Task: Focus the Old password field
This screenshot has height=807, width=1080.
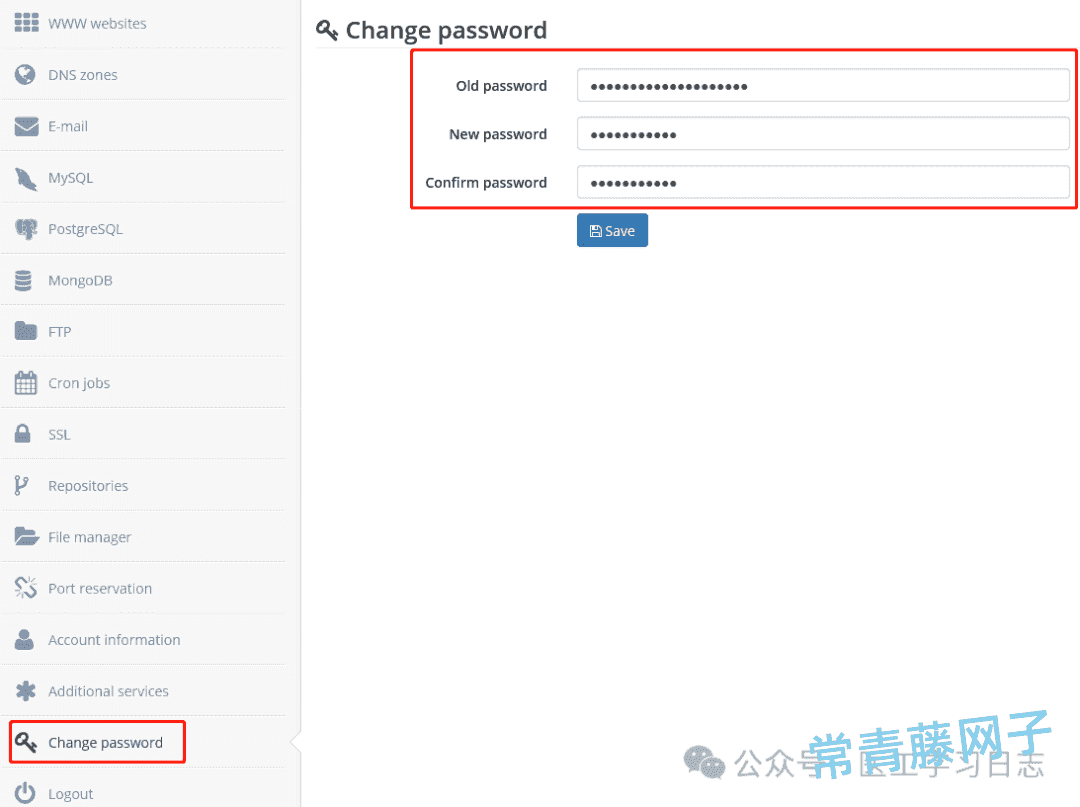Action: [x=822, y=85]
